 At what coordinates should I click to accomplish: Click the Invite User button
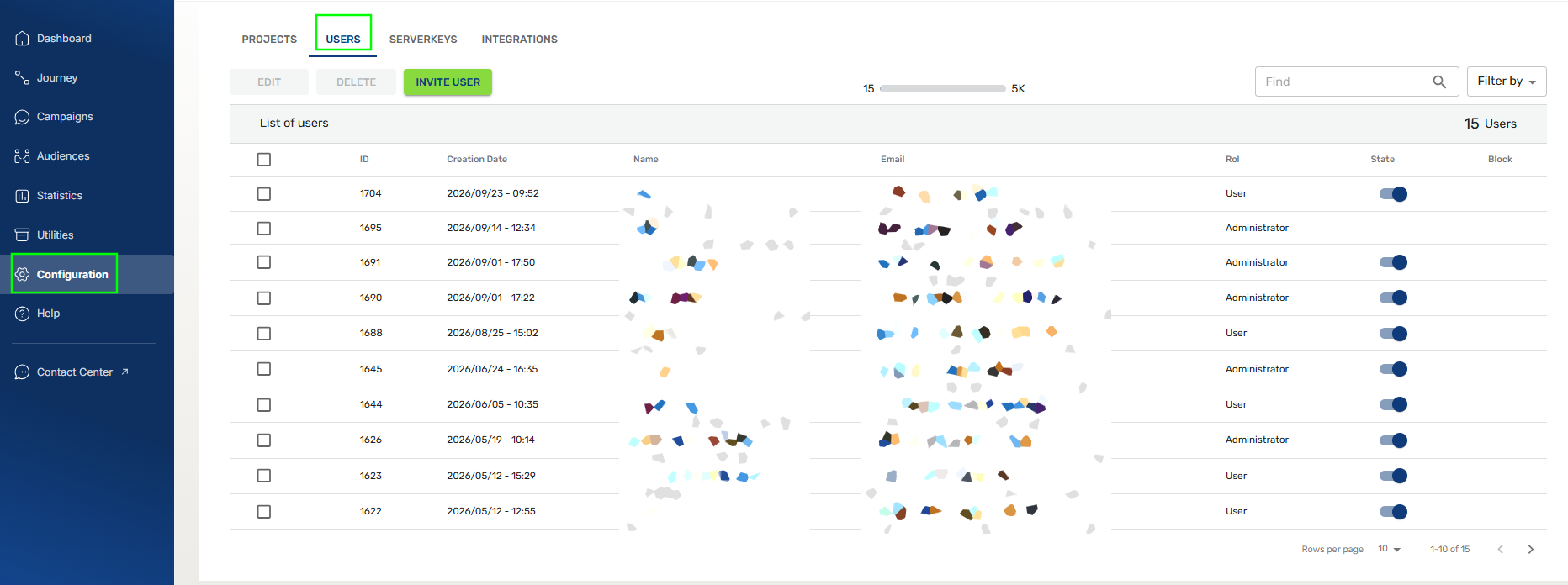point(448,82)
